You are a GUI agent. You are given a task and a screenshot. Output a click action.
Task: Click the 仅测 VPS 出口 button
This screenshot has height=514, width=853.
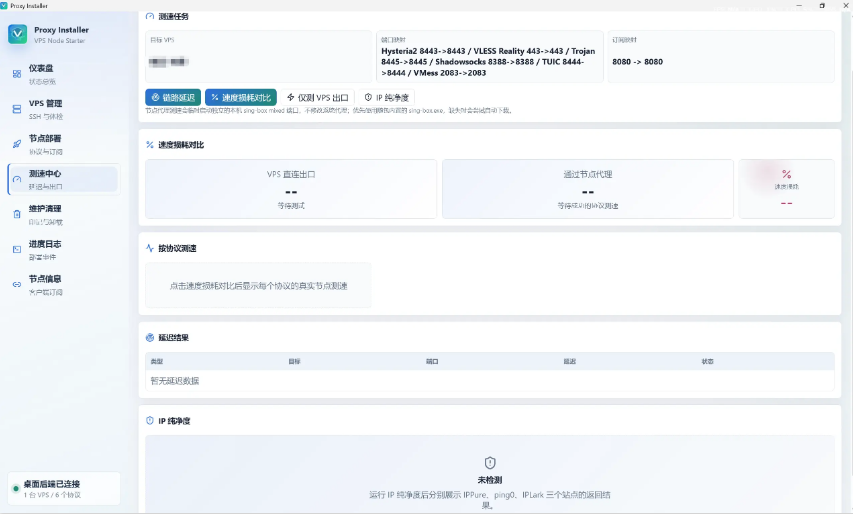(x=318, y=97)
